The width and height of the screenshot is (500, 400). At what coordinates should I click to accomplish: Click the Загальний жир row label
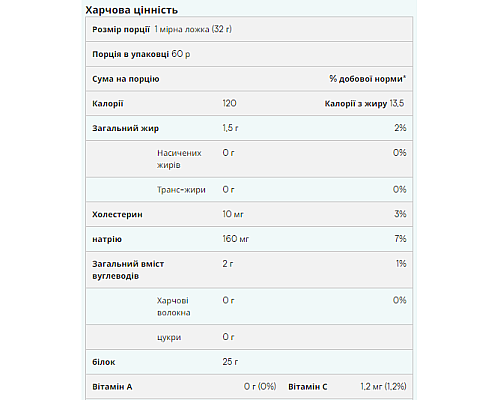pyautogui.click(x=125, y=128)
